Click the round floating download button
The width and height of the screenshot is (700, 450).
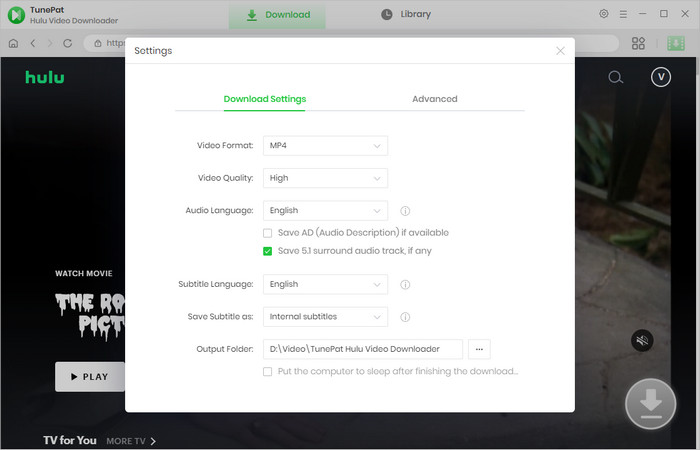pyautogui.click(x=650, y=404)
